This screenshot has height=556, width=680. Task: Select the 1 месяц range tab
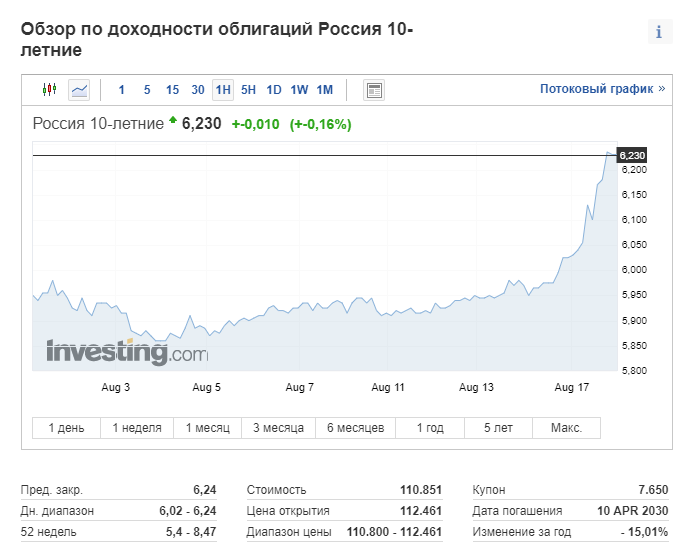pos(208,428)
